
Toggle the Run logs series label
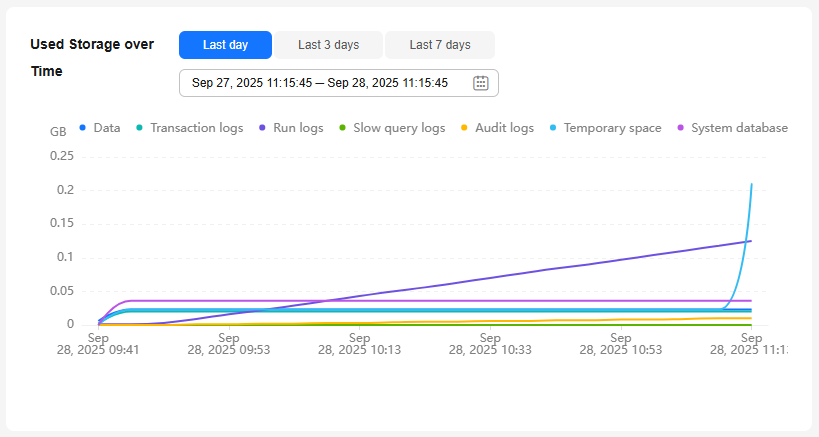[x=298, y=128]
